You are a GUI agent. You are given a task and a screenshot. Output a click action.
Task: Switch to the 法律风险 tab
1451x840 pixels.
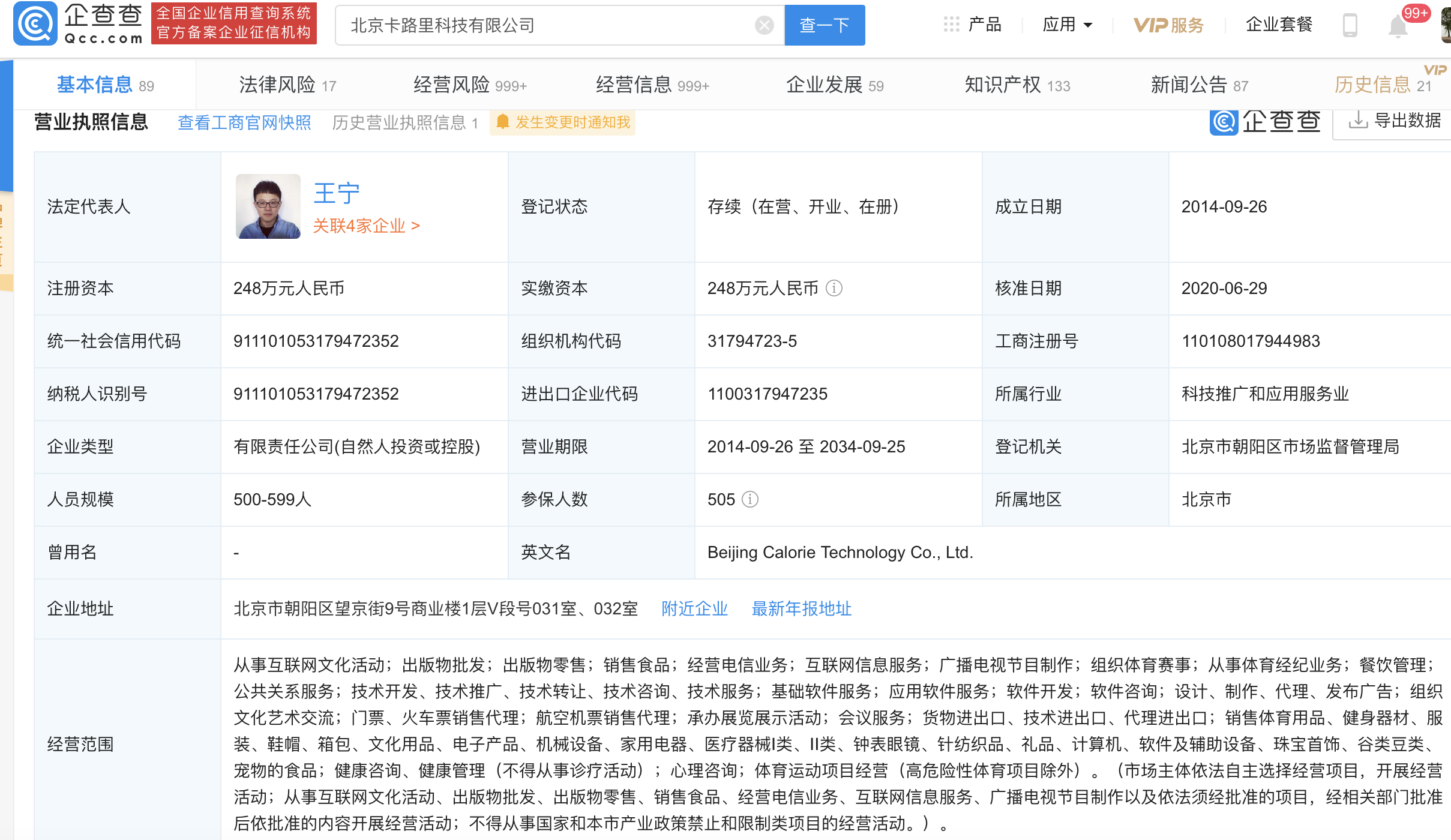coord(287,85)
